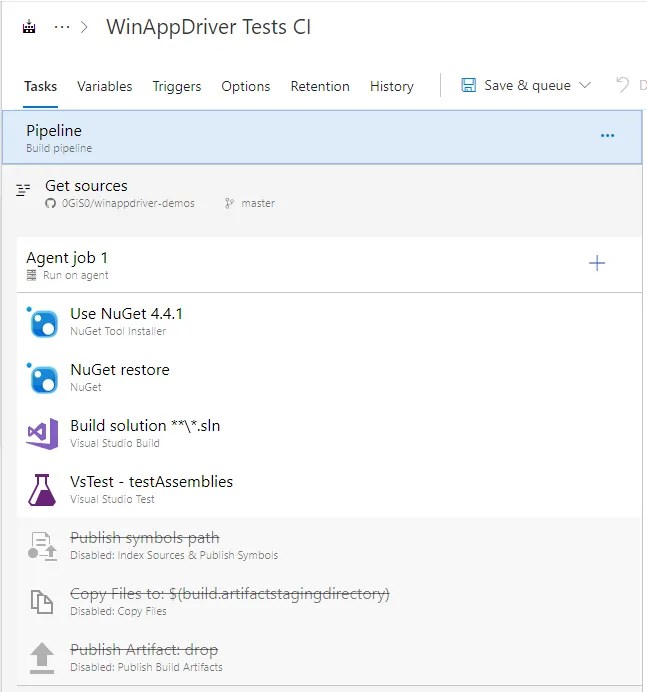Image resolution: width=647 pixels, height=692 pixels.
Task: Open the breadcrumb ellipsis menu
Action: (62, 27)
